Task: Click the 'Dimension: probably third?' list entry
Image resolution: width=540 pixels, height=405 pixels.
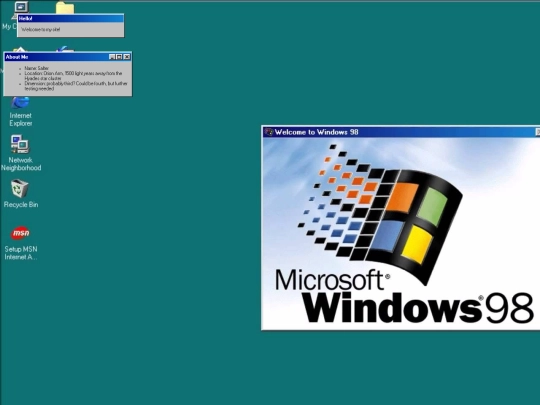Action: [76, 86]
